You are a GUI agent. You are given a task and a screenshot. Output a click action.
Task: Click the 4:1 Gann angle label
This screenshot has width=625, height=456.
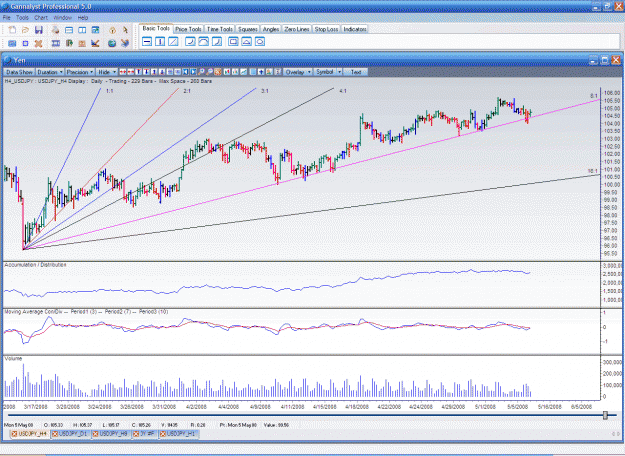click(x=343, y=91)
